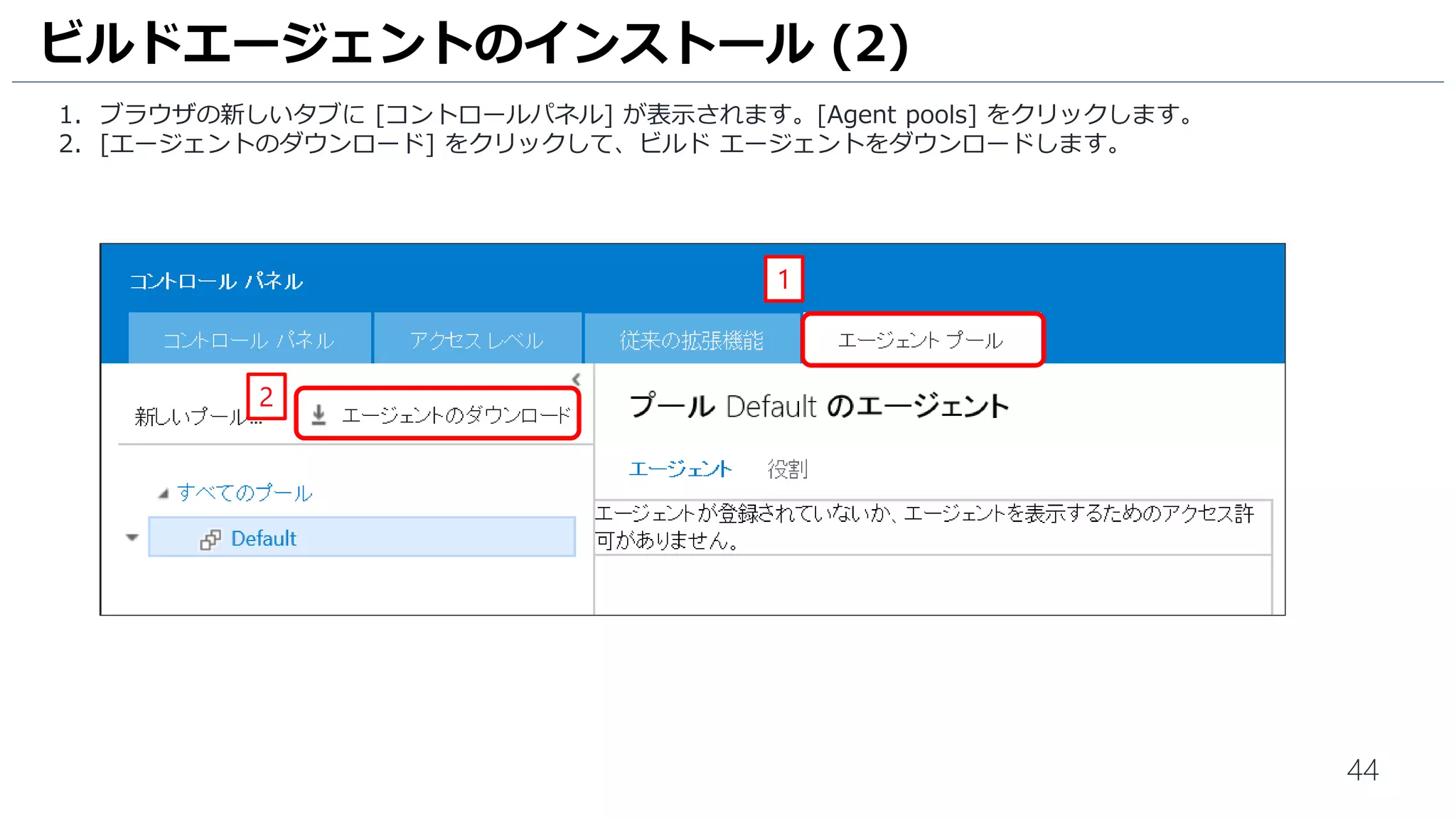Switch to the 役割 sub-tab
The width and height of the screenshot is (1456, 819).
pos(788,469)
